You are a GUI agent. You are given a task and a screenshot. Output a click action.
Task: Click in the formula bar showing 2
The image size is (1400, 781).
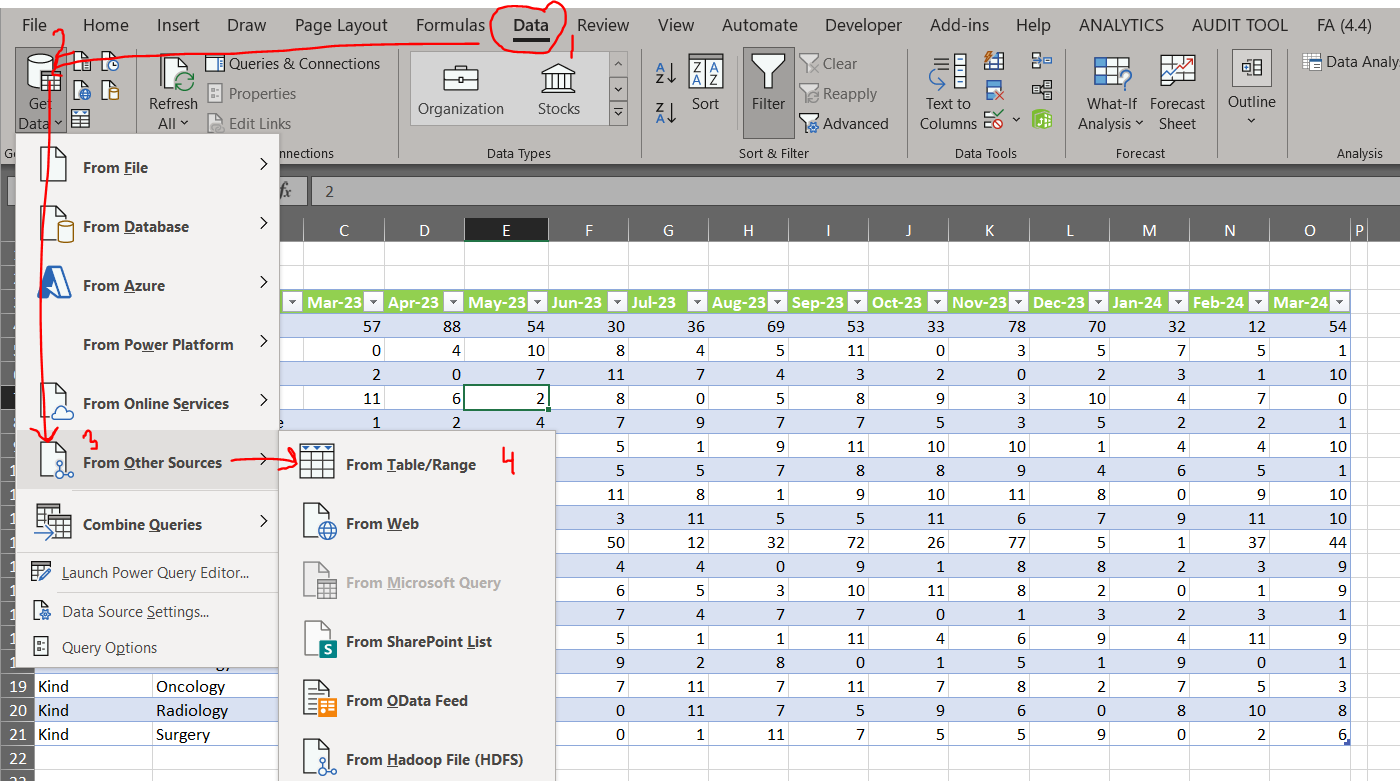coord(855,191)
